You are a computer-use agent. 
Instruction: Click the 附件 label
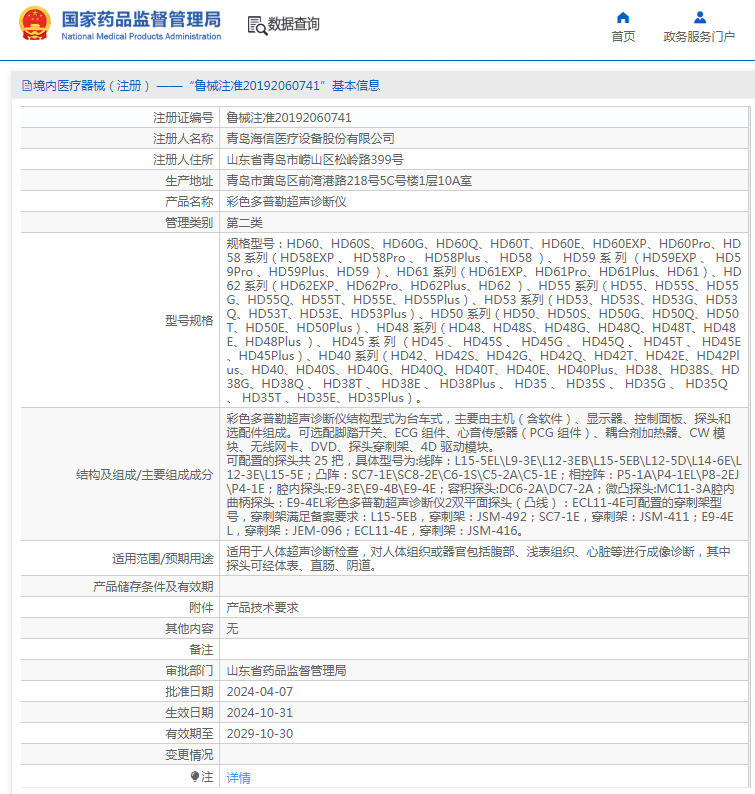(202, 608)
